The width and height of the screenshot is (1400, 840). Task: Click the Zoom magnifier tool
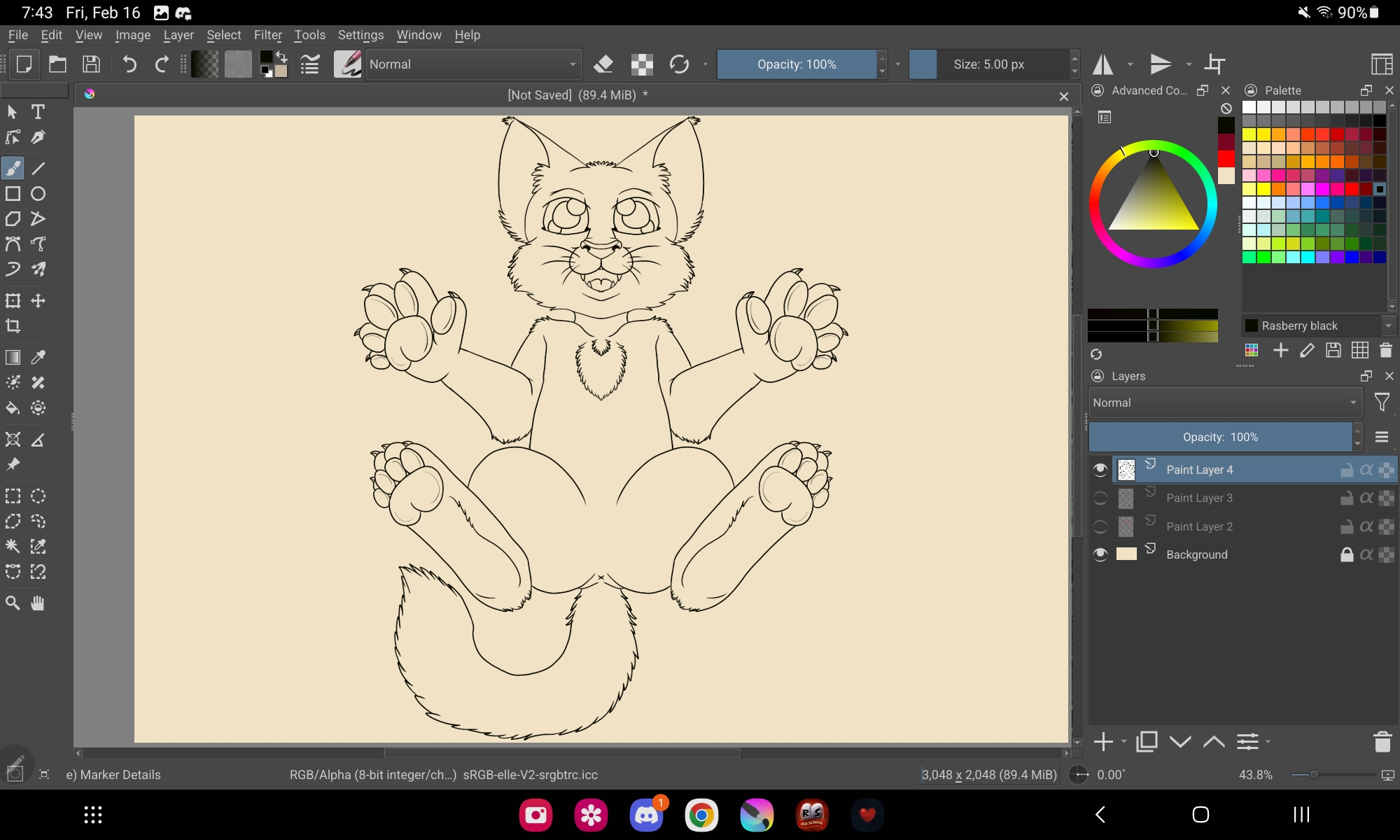[13, 603]
